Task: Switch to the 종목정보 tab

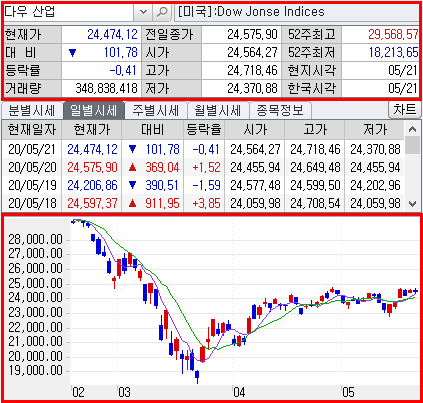Action: [280, 110]
